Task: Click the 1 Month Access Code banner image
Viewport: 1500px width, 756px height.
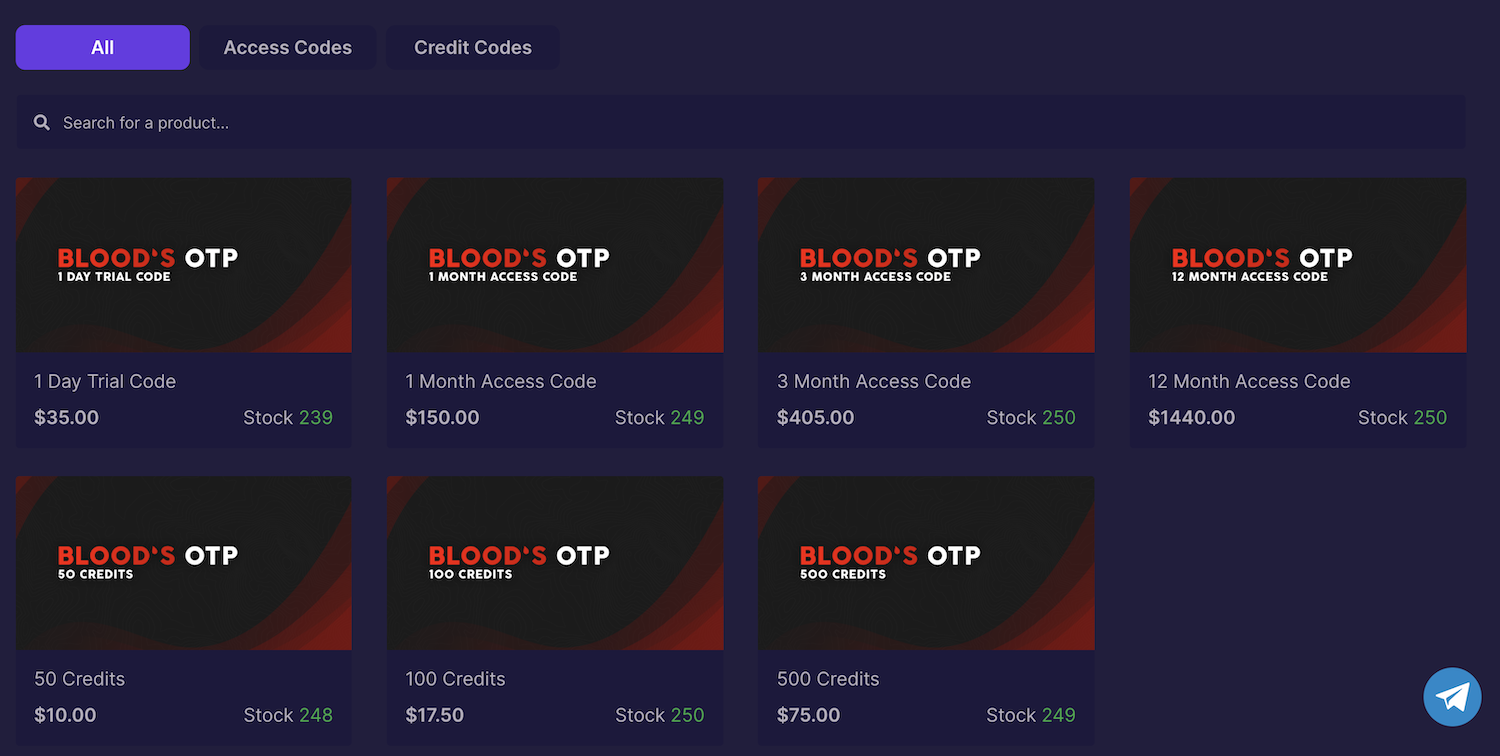Action: [555, 265]
